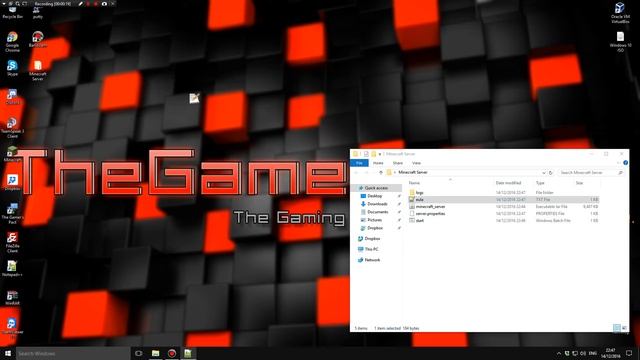Open the Notepad++ desktop shortcut
This screenshot has width=640, height=360.
pyautogui.click(x=12, y=269)
